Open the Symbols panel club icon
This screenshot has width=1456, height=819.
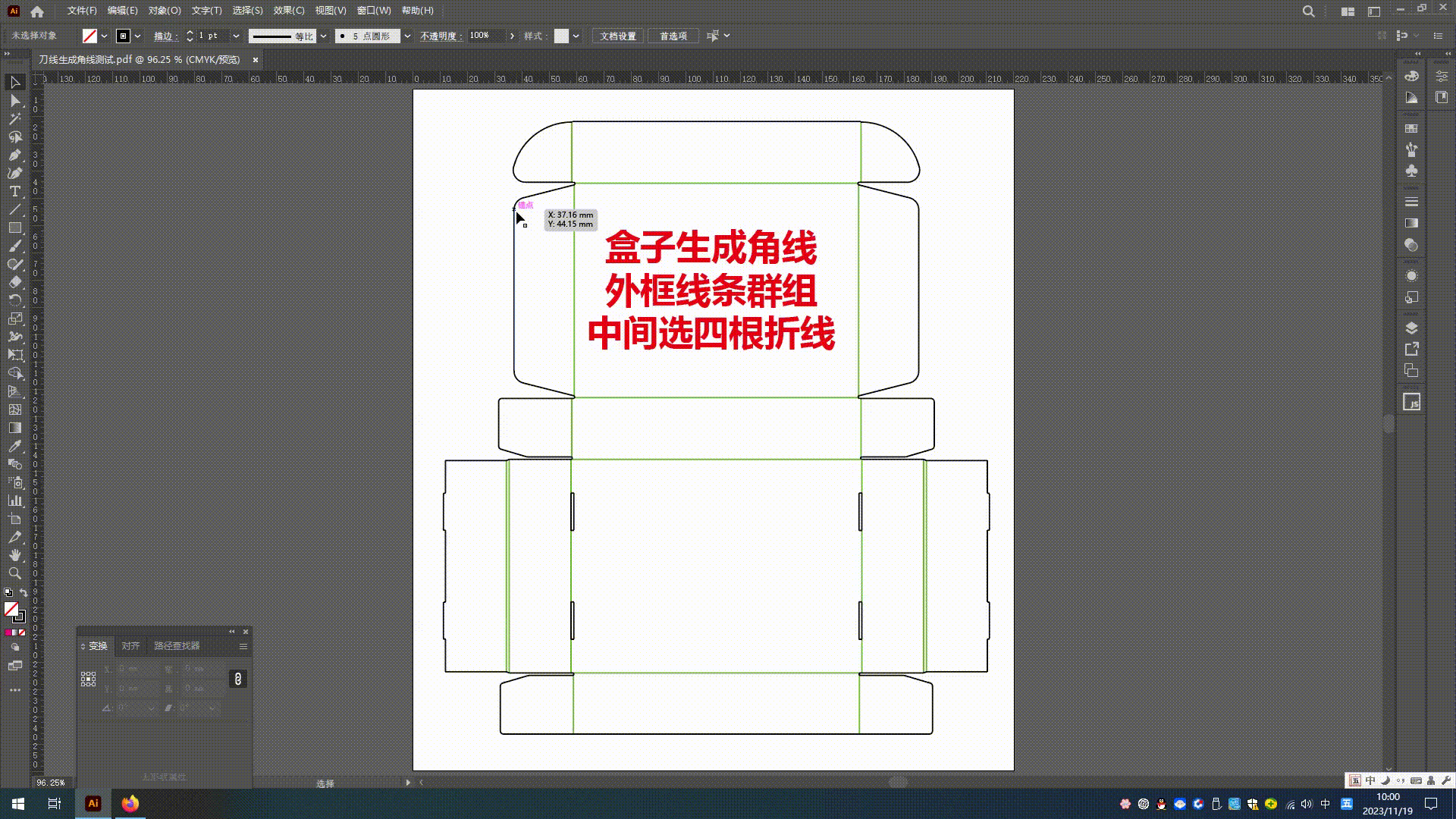1411,171
